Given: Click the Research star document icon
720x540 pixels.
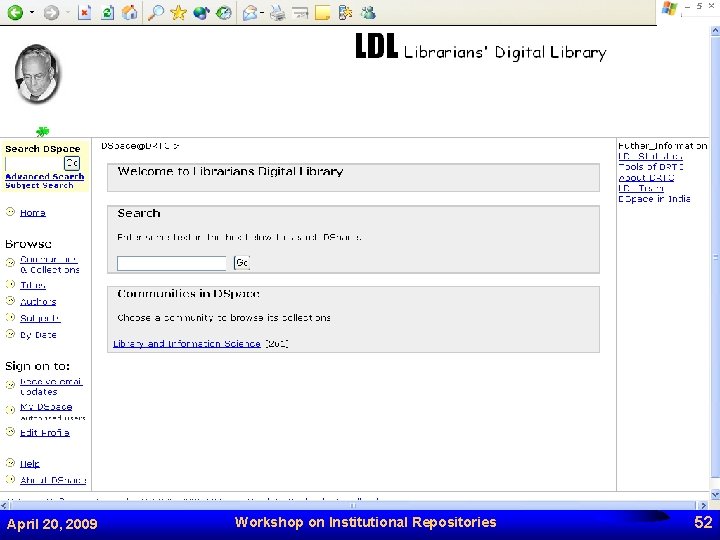Looking at the screenshot, I should pos(345,13).
